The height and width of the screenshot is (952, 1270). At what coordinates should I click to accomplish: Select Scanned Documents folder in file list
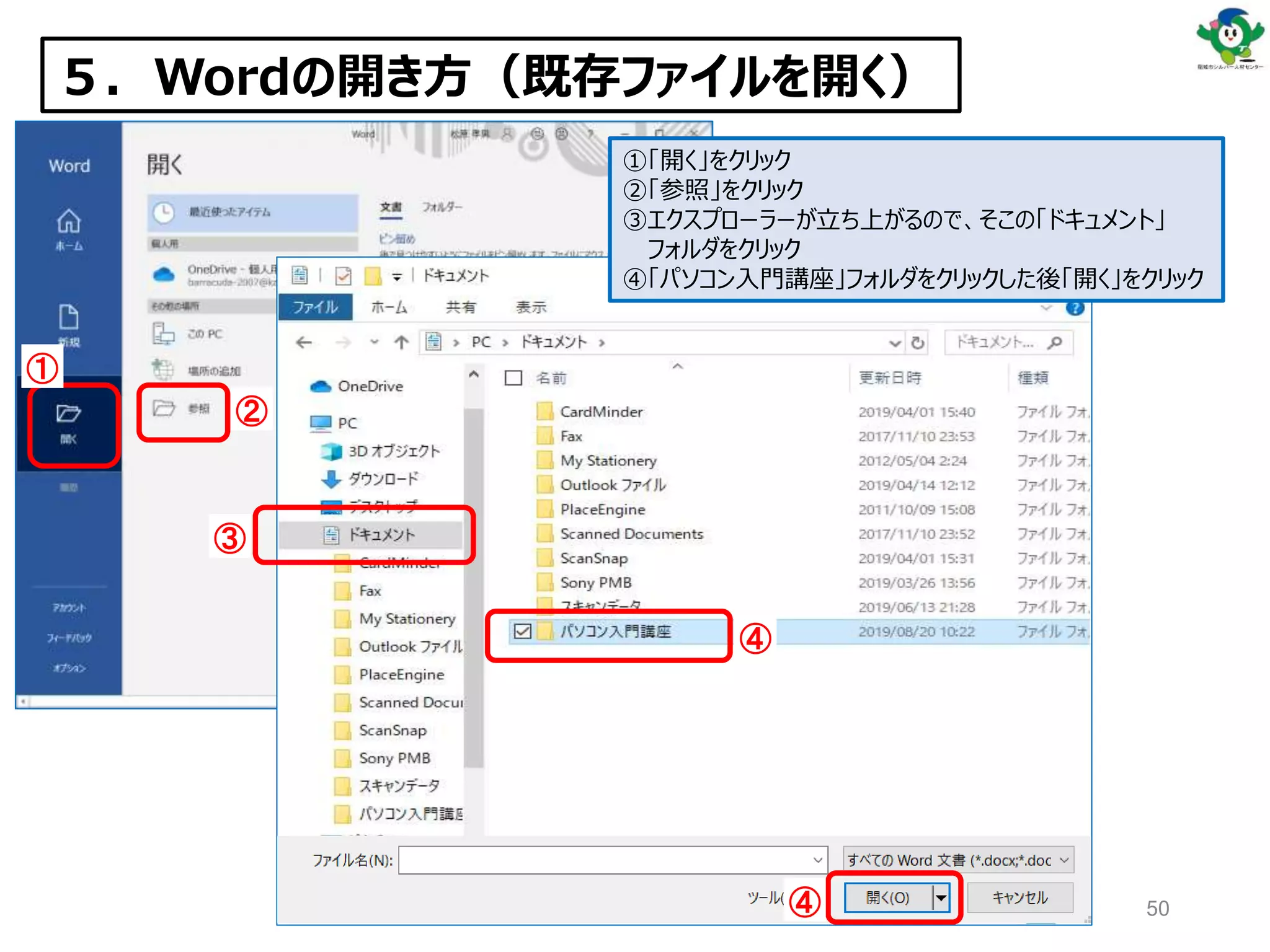[620, 534]
